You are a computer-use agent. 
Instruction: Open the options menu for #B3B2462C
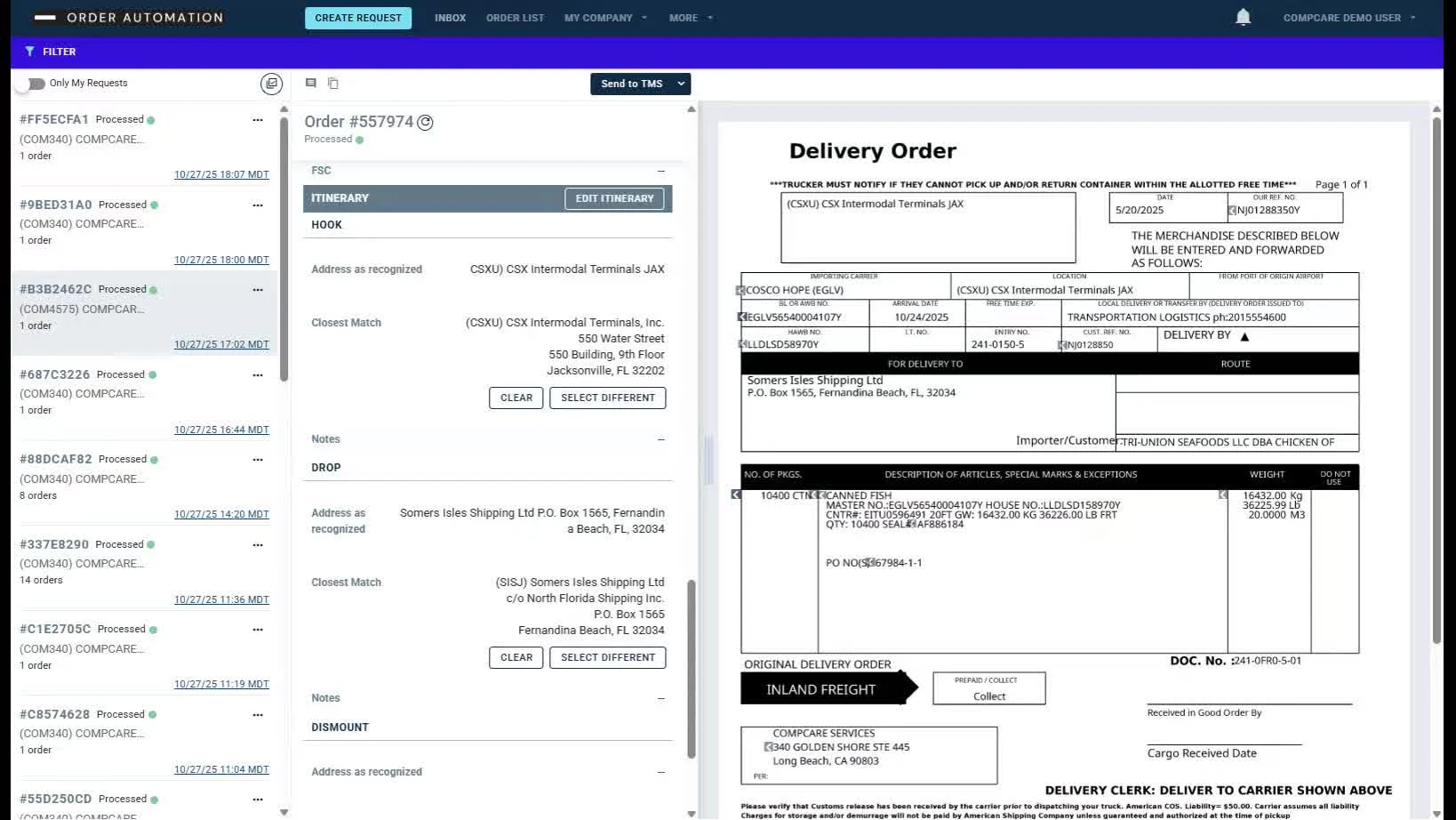[258, 289]
